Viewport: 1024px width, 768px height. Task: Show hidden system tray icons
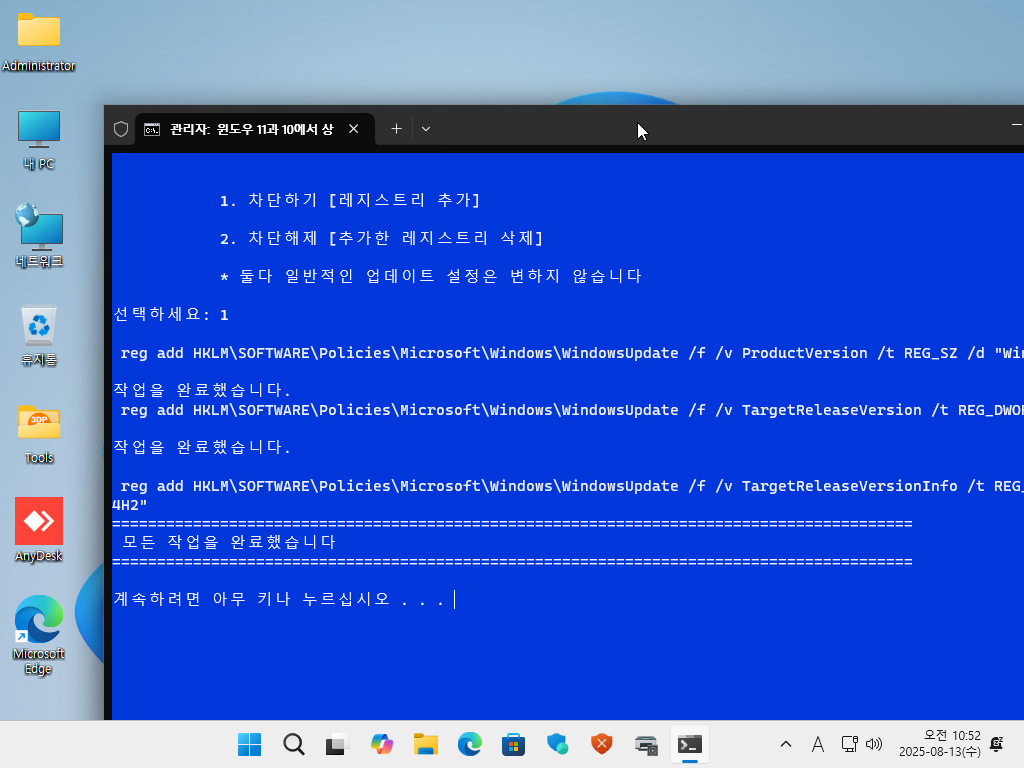[786, 744]
